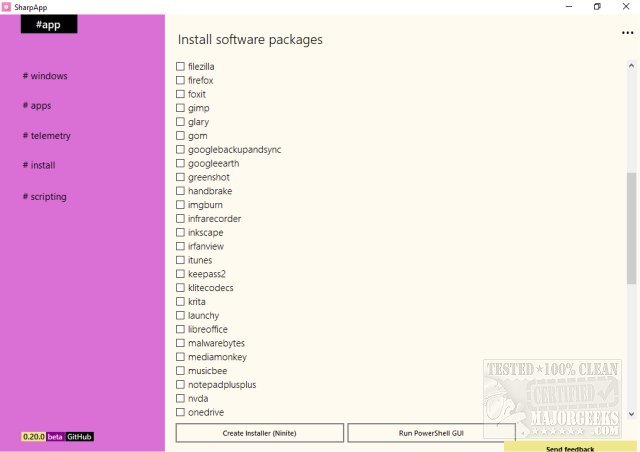
Task: Tick the klitecodecs checkbox
Action: pyautogui.click(x=180, y=288)
